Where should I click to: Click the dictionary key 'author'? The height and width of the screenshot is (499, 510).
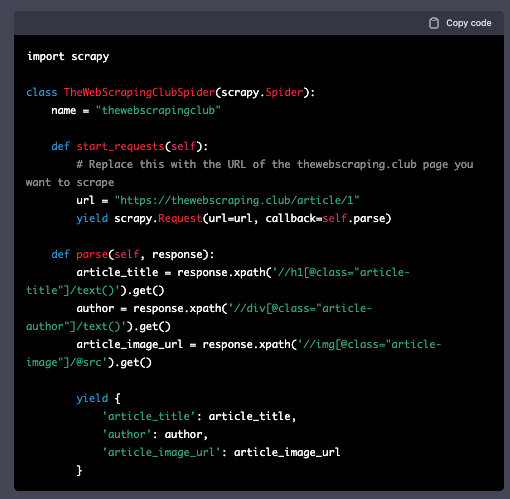(127, 434)
